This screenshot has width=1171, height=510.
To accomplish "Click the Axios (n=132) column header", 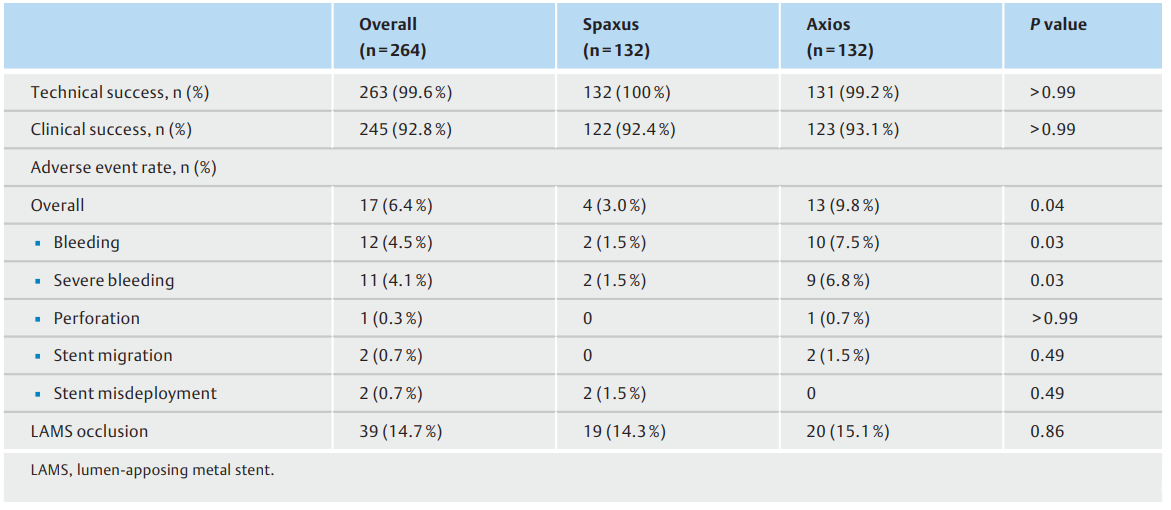I will click(840, 37).
